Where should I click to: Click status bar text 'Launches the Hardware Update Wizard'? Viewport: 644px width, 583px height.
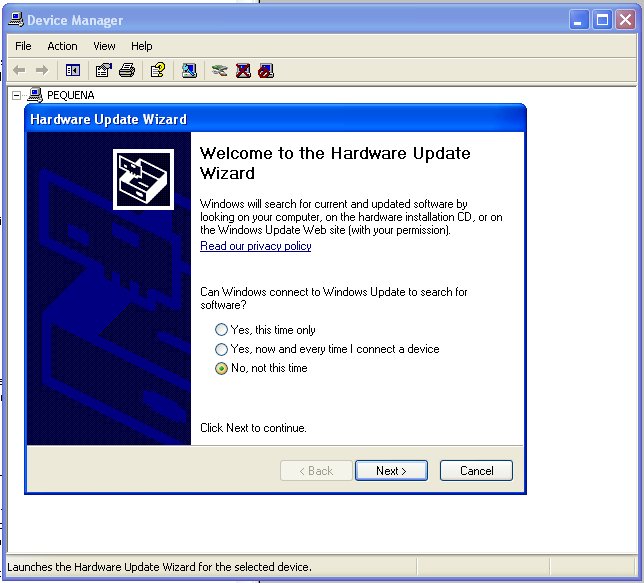pyautogui.click(x=159, y=567)
